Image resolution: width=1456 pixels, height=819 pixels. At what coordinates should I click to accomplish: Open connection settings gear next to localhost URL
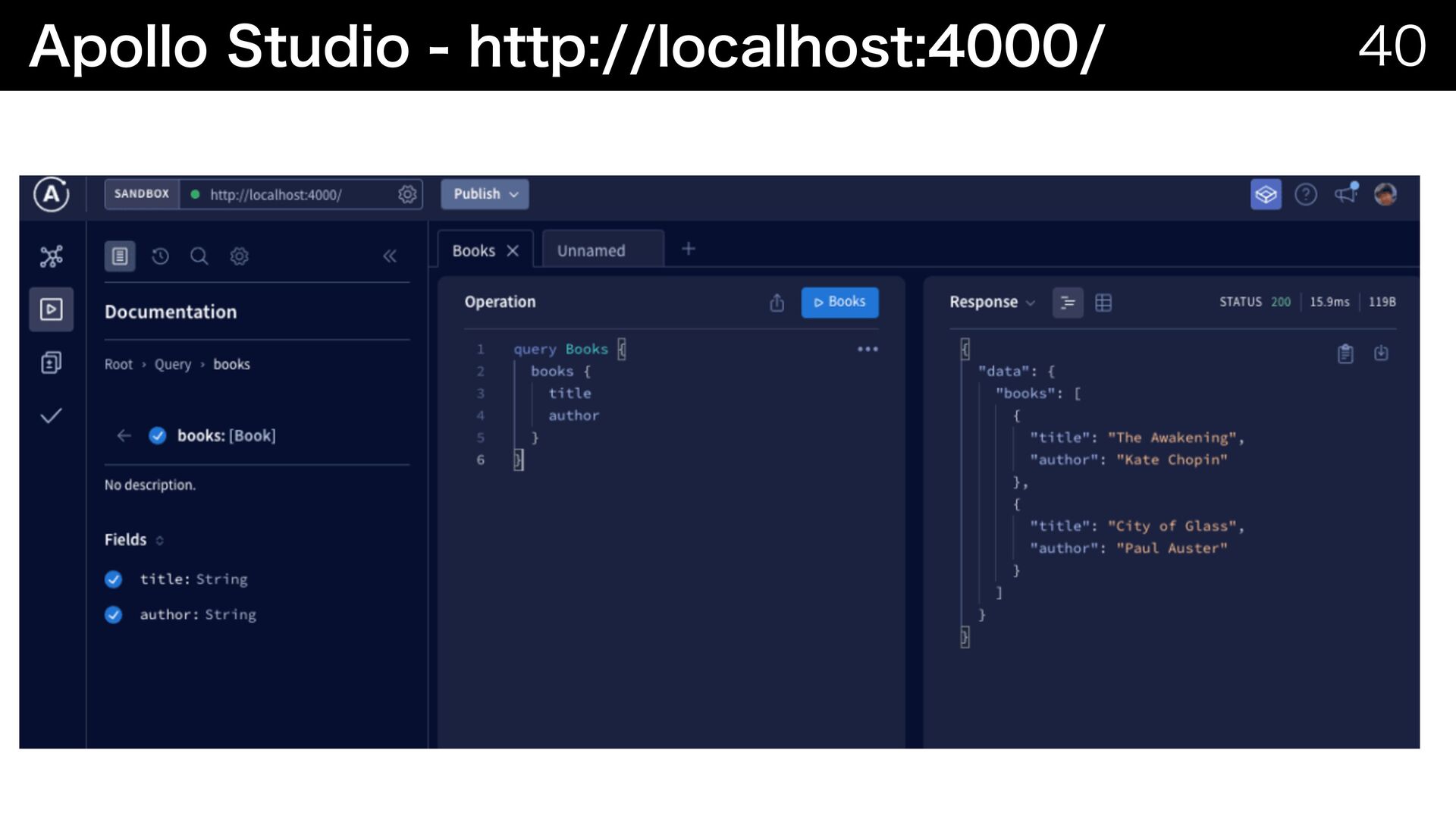(x=407, y=194)
